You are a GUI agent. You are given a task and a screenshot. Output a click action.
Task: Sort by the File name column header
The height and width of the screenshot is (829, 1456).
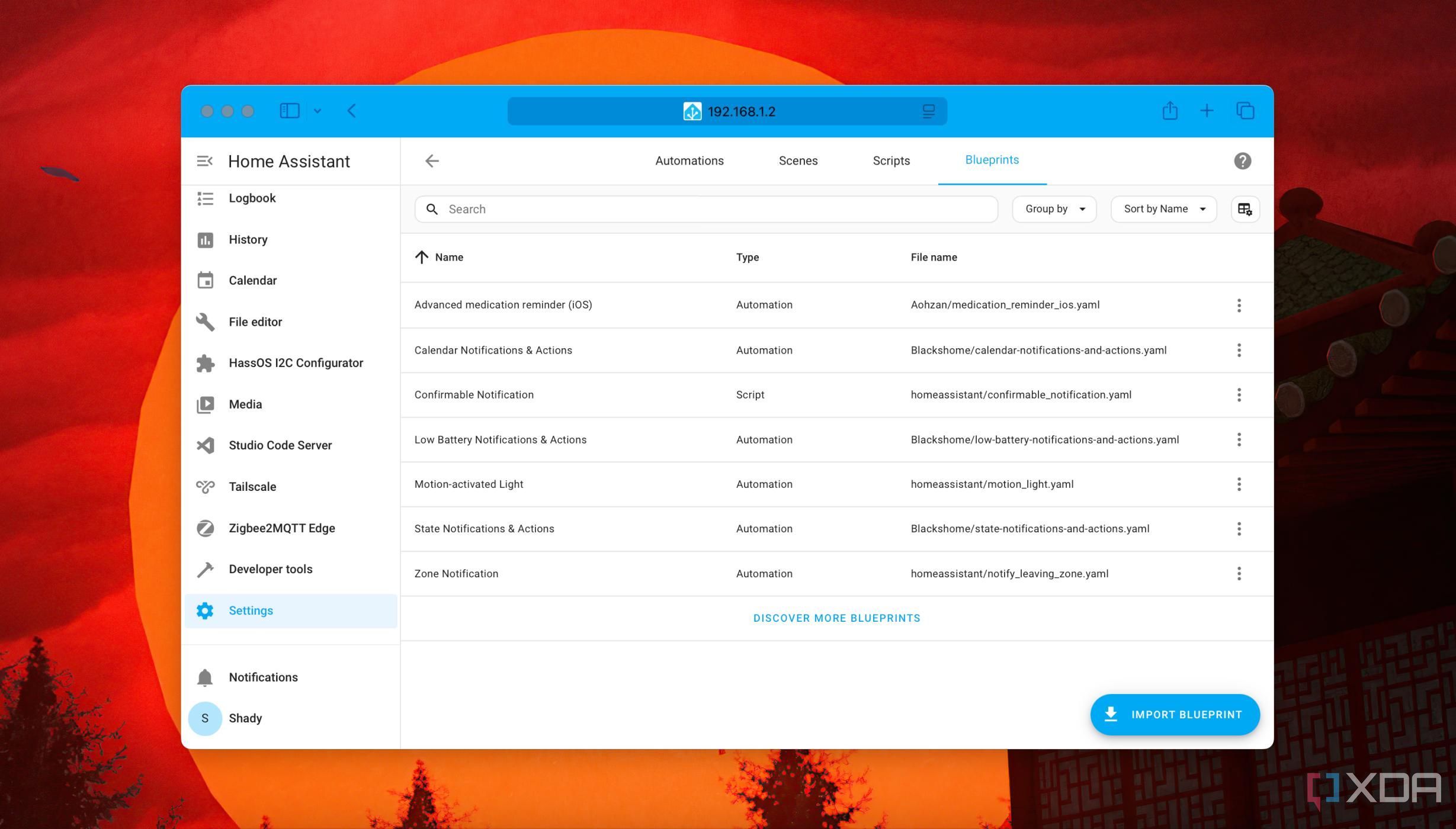click(x=934, y=257)
